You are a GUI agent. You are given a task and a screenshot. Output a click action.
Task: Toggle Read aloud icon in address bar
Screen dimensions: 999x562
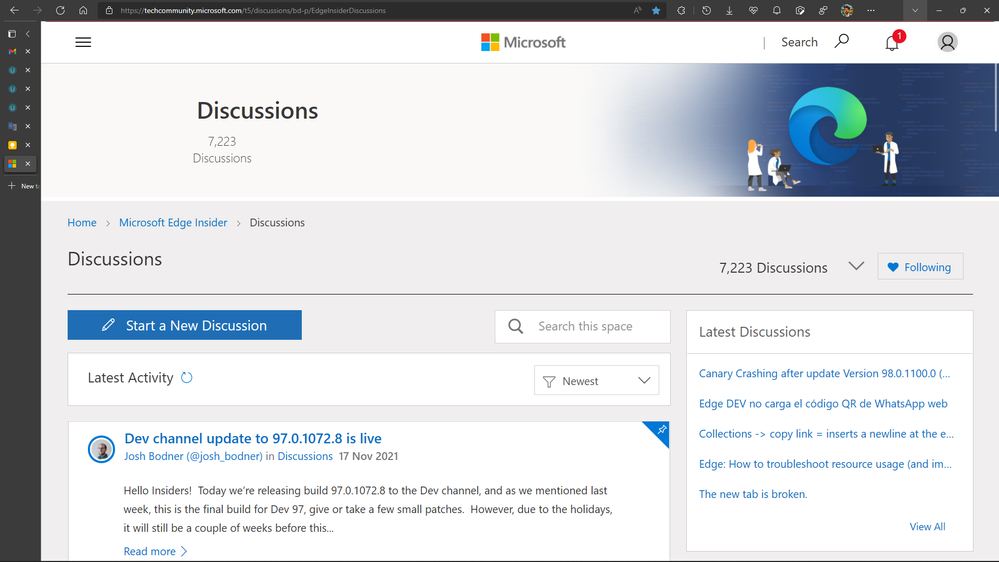(637, 10)
